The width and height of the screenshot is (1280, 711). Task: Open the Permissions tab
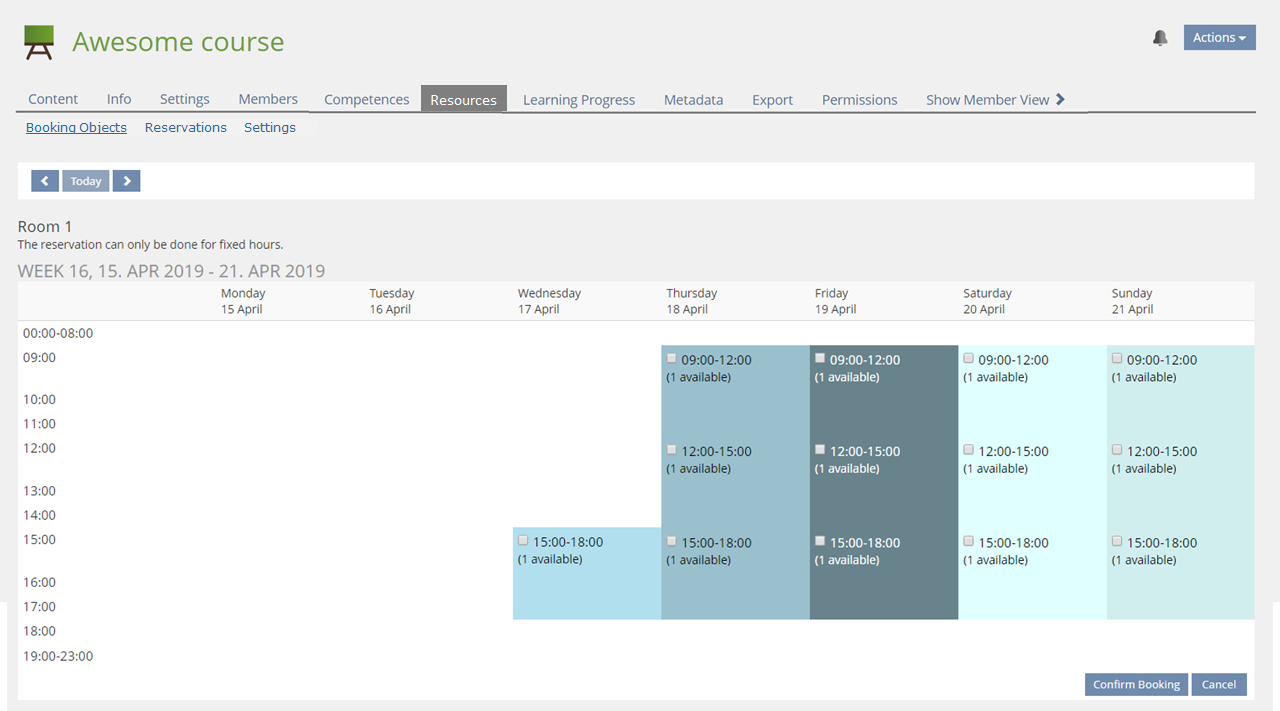pos(859,100)
